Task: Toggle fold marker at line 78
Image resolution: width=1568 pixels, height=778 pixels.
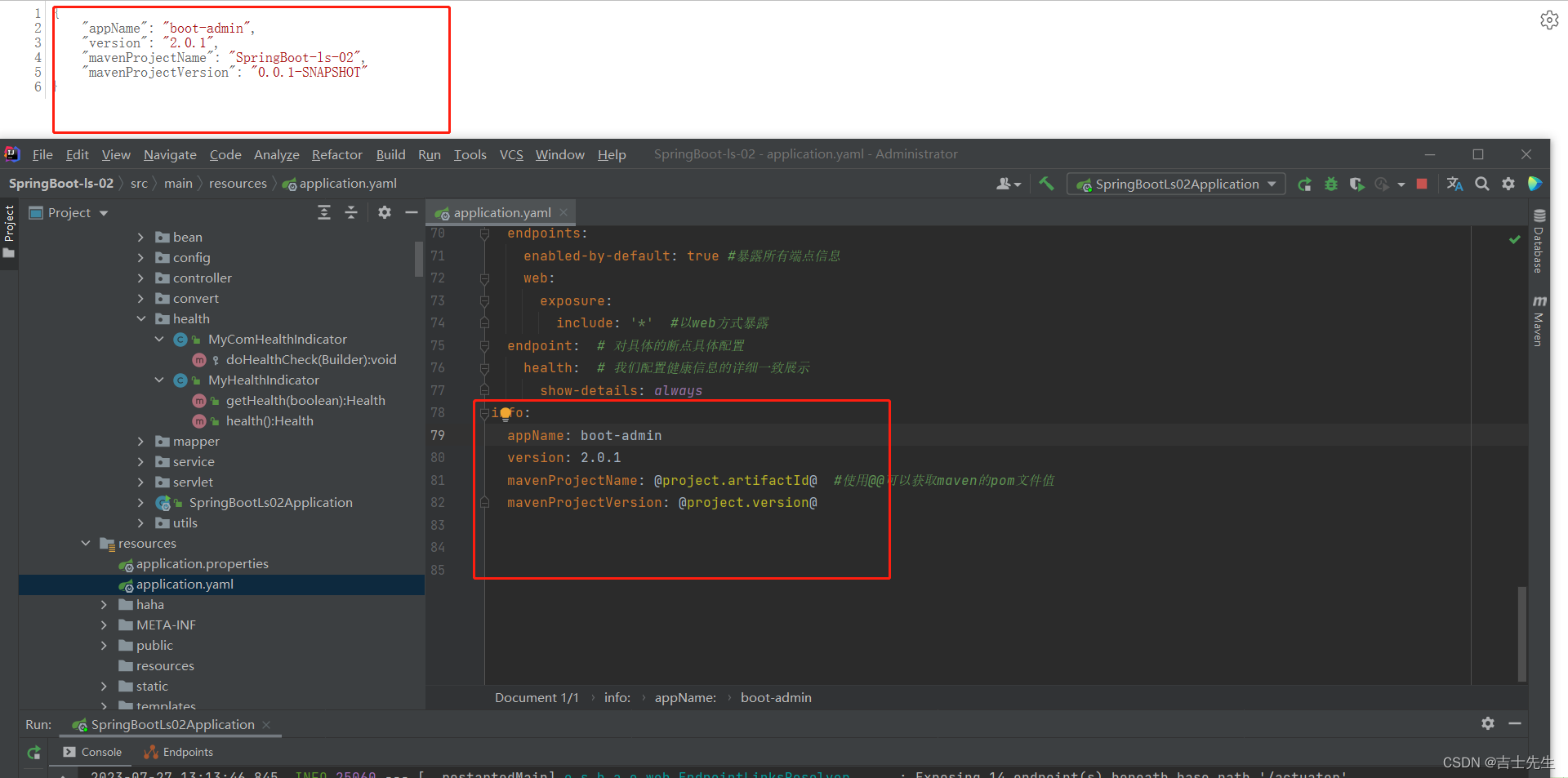Action: tap(484, 413)
